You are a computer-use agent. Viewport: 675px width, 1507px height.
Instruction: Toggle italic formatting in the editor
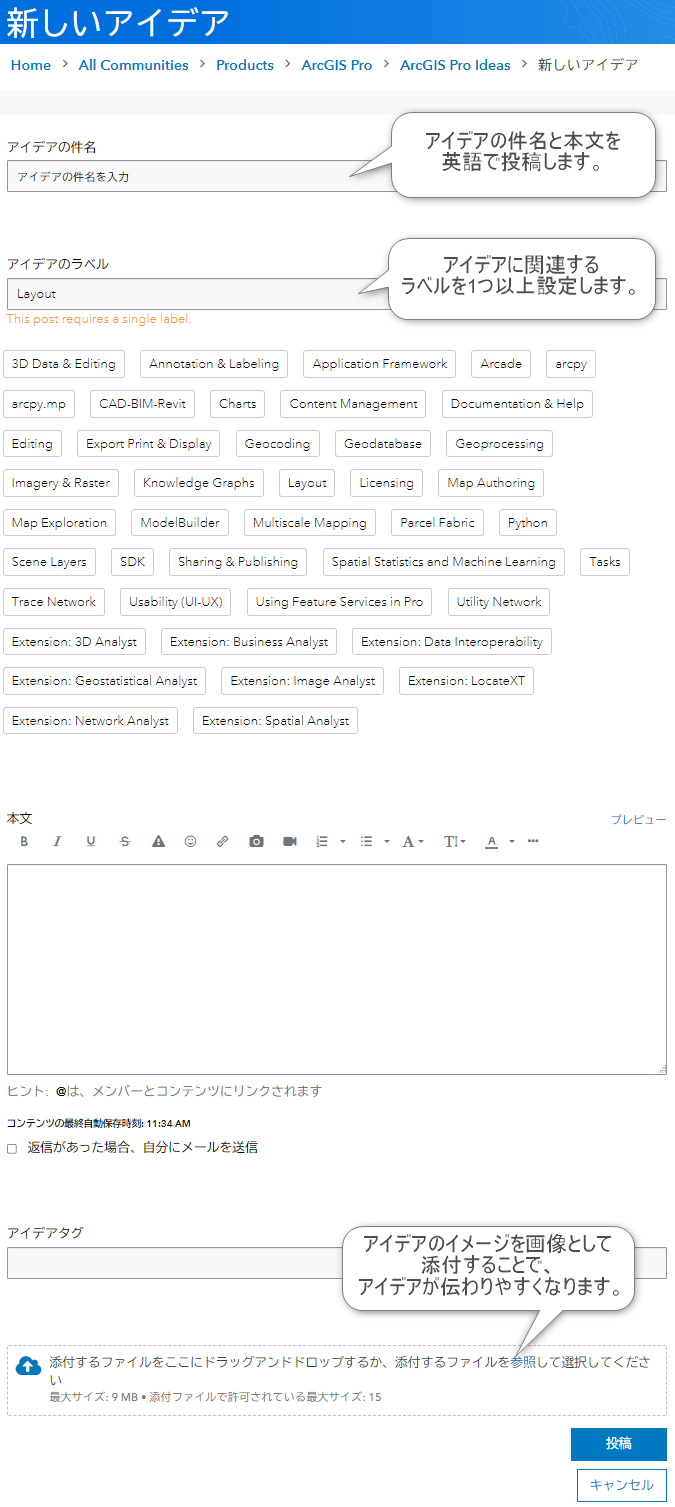(x=57, y=842)
